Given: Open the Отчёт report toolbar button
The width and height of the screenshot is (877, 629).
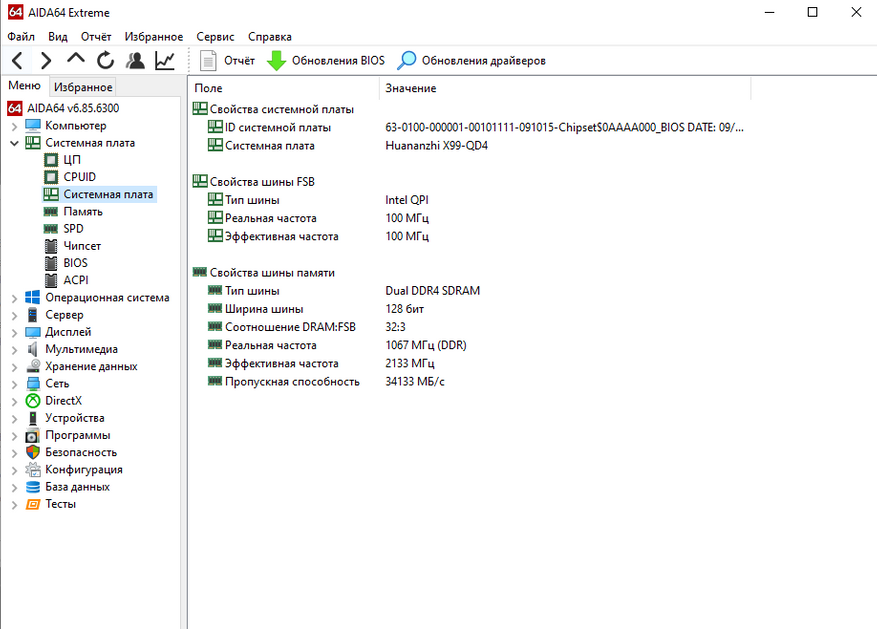Looking at the screenshot, I should click(x=227, y=61).
